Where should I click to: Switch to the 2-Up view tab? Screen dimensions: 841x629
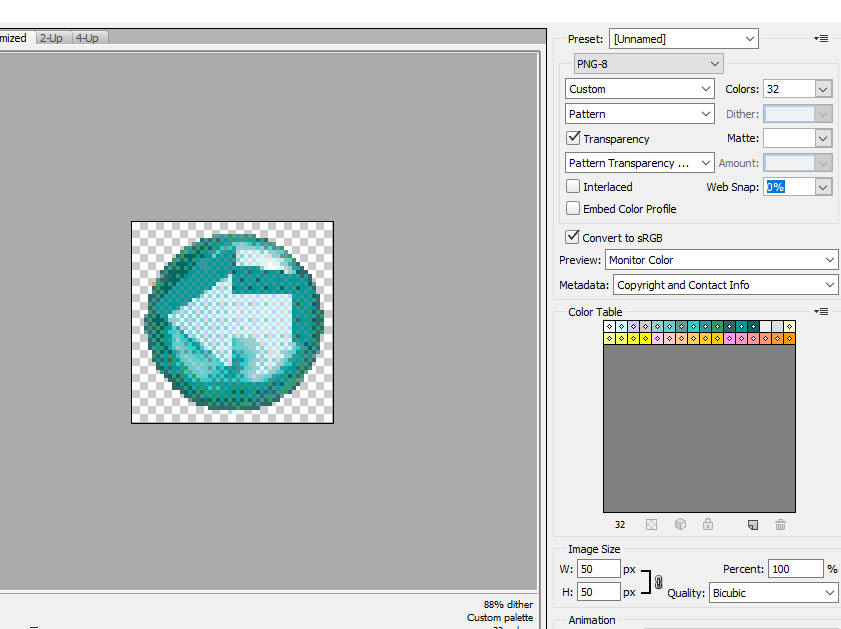click(50, 38)
